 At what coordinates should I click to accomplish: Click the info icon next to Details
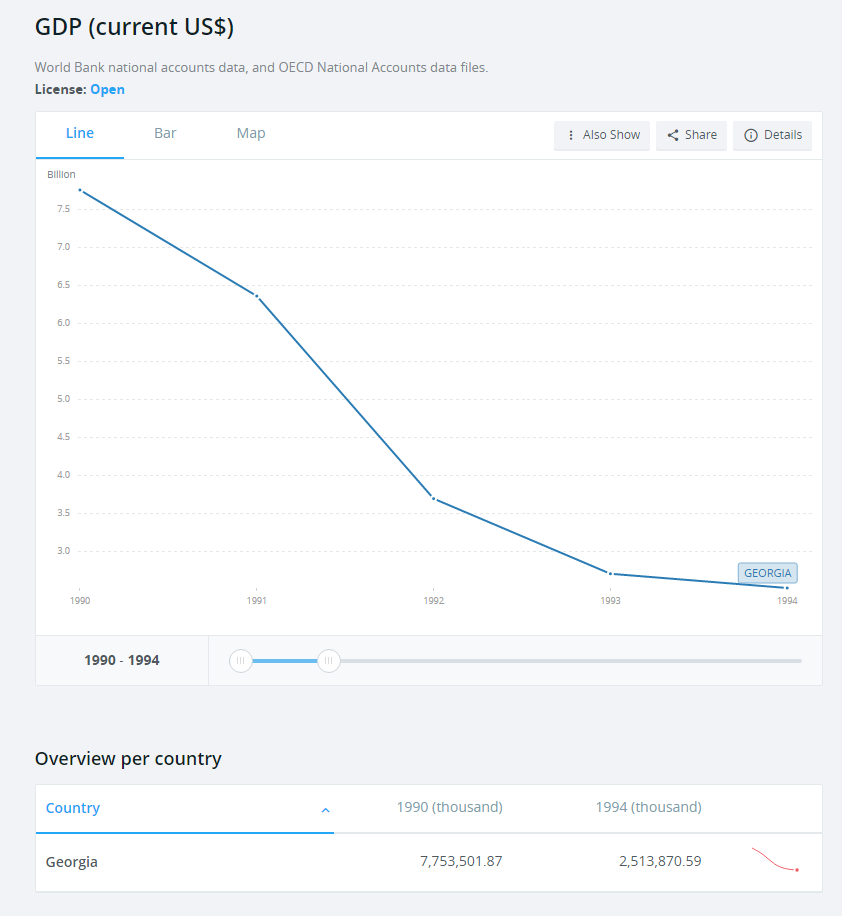(x=751, y=135)
